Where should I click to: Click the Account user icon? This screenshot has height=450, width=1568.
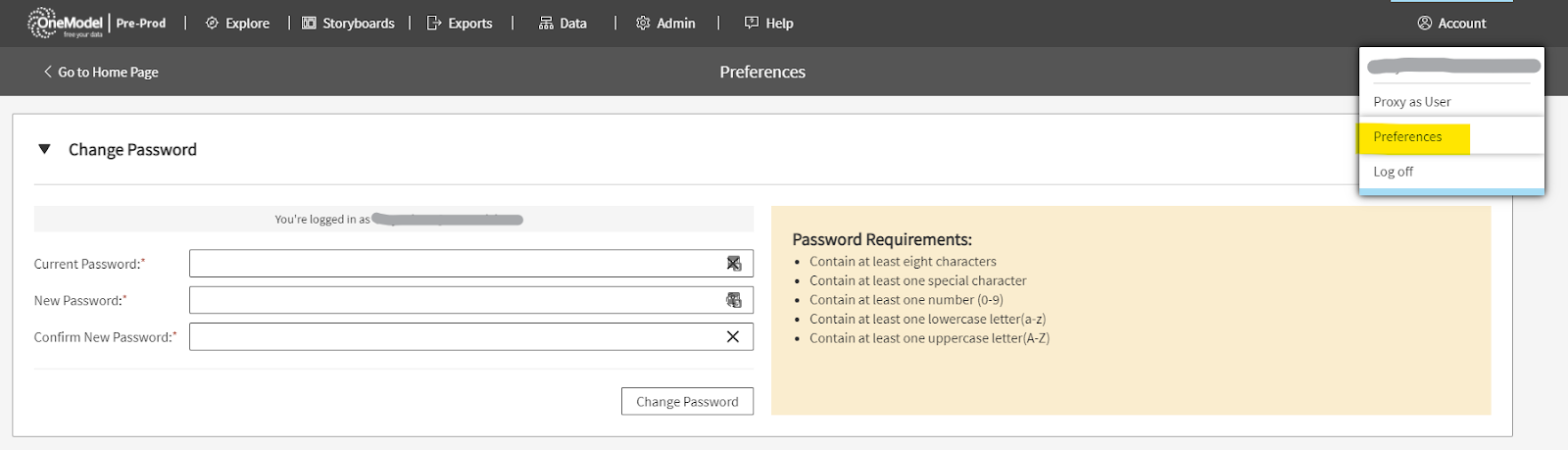(x=1425, y=23)
